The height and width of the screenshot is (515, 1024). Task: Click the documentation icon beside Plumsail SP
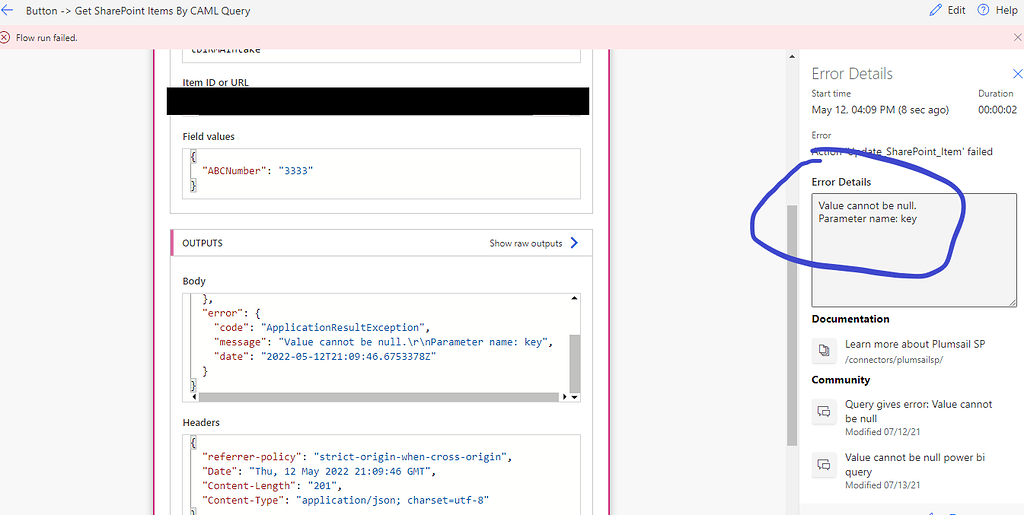(824, 350)
